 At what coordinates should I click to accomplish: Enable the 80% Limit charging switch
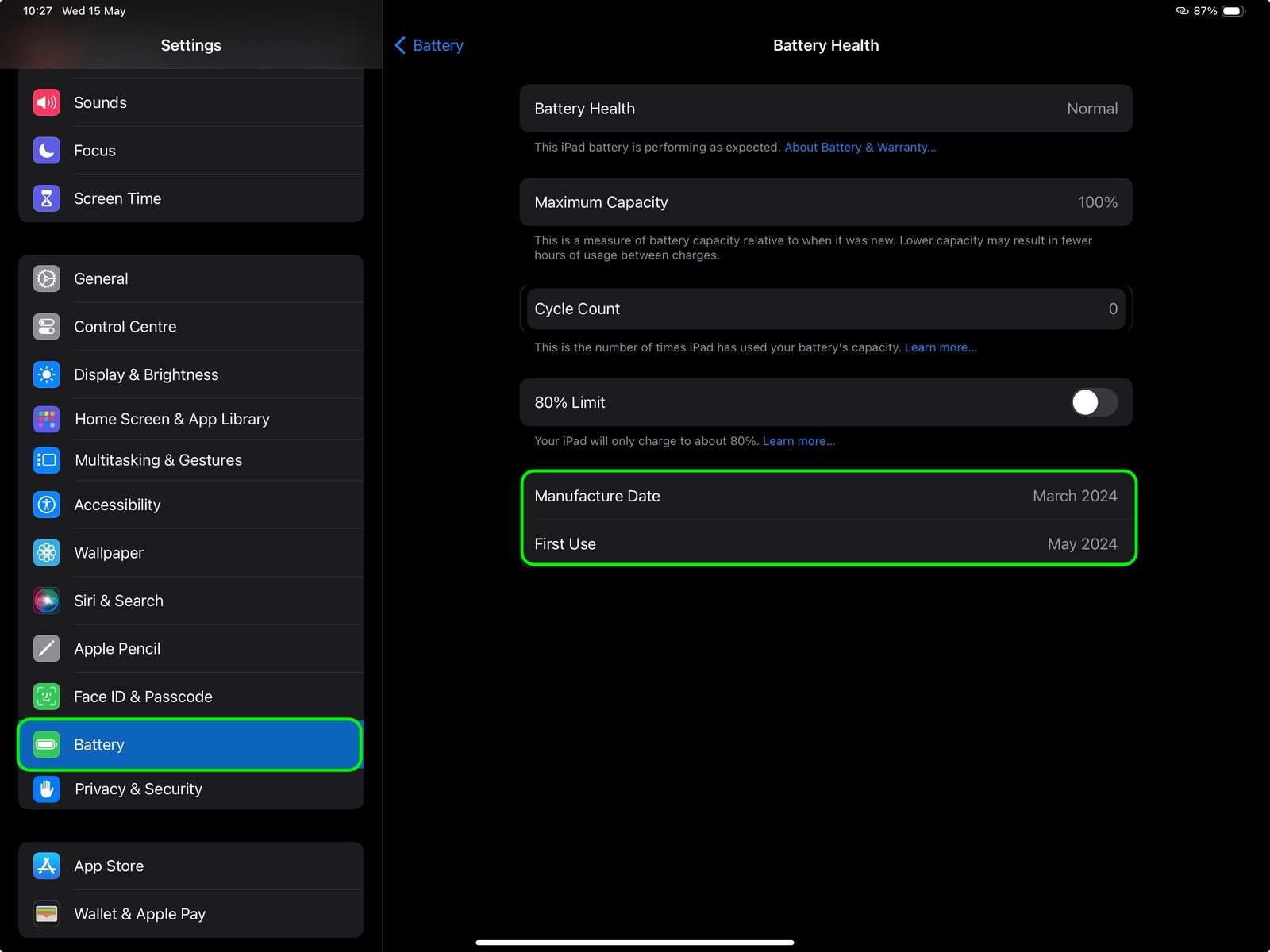[1094, 402]
